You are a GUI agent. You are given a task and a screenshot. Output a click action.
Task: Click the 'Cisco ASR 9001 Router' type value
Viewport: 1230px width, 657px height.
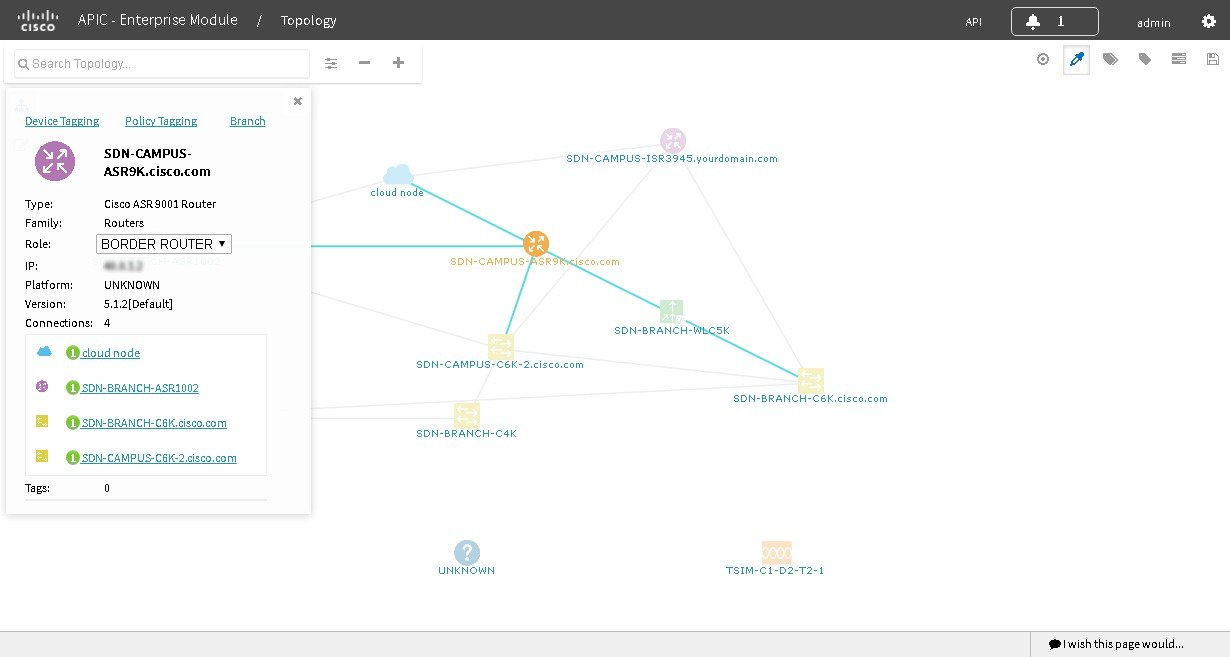tap(160, 204)
